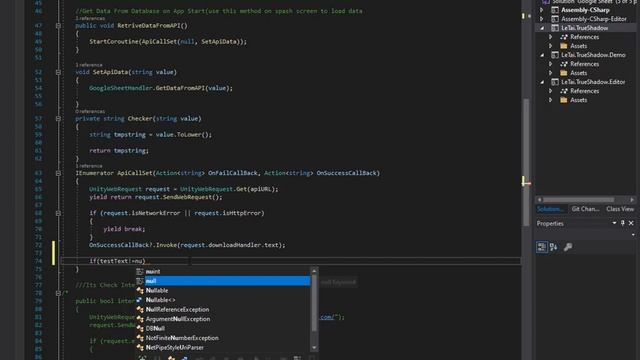Select Assembly-CSharp-Editor project
Image resolution: width=640 pixels, height=360 pixels.
(593, 19)
